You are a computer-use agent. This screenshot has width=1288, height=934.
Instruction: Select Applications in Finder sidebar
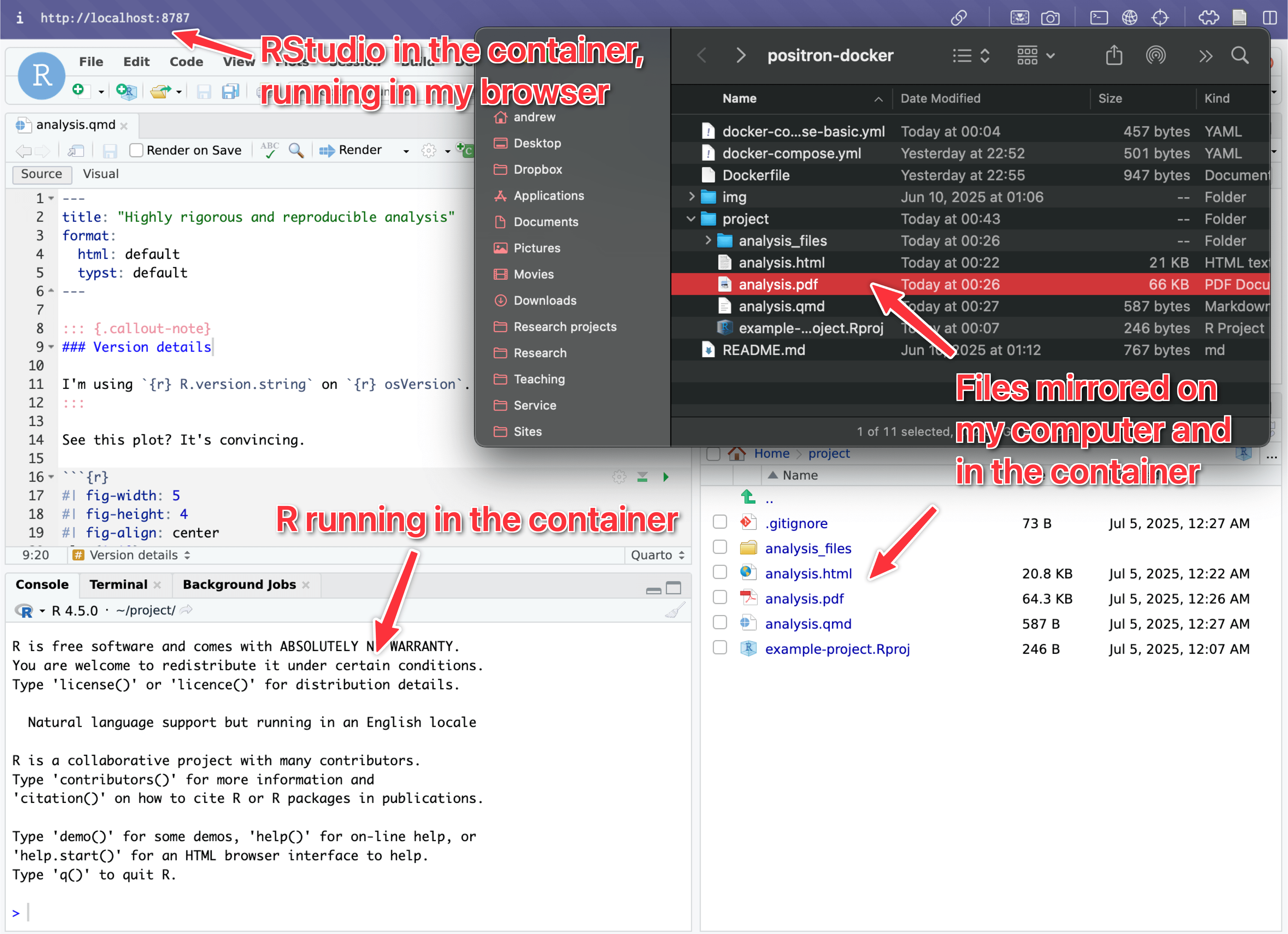click(x=548, y=195)
